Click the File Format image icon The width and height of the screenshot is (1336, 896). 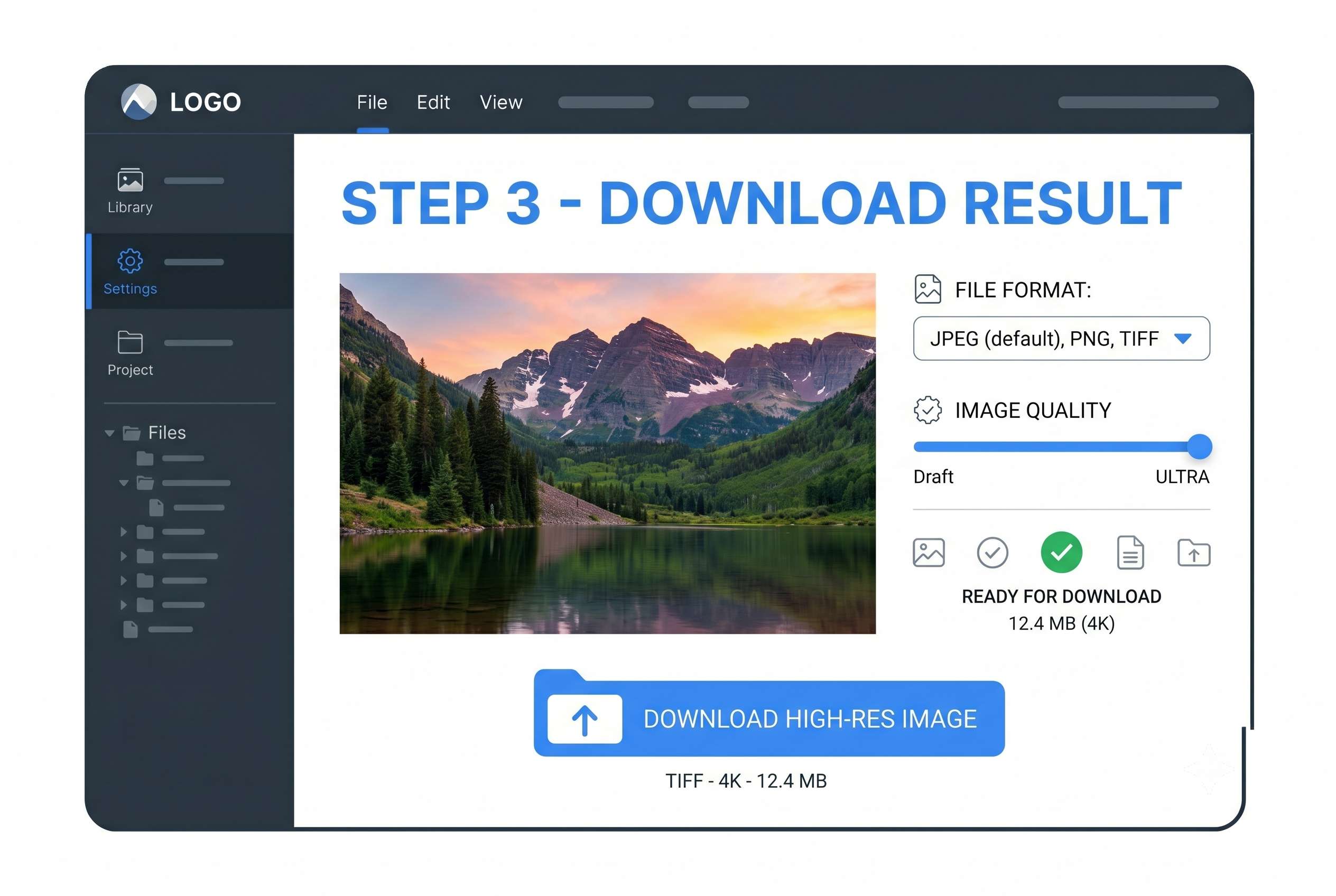(x=927, y=289)
